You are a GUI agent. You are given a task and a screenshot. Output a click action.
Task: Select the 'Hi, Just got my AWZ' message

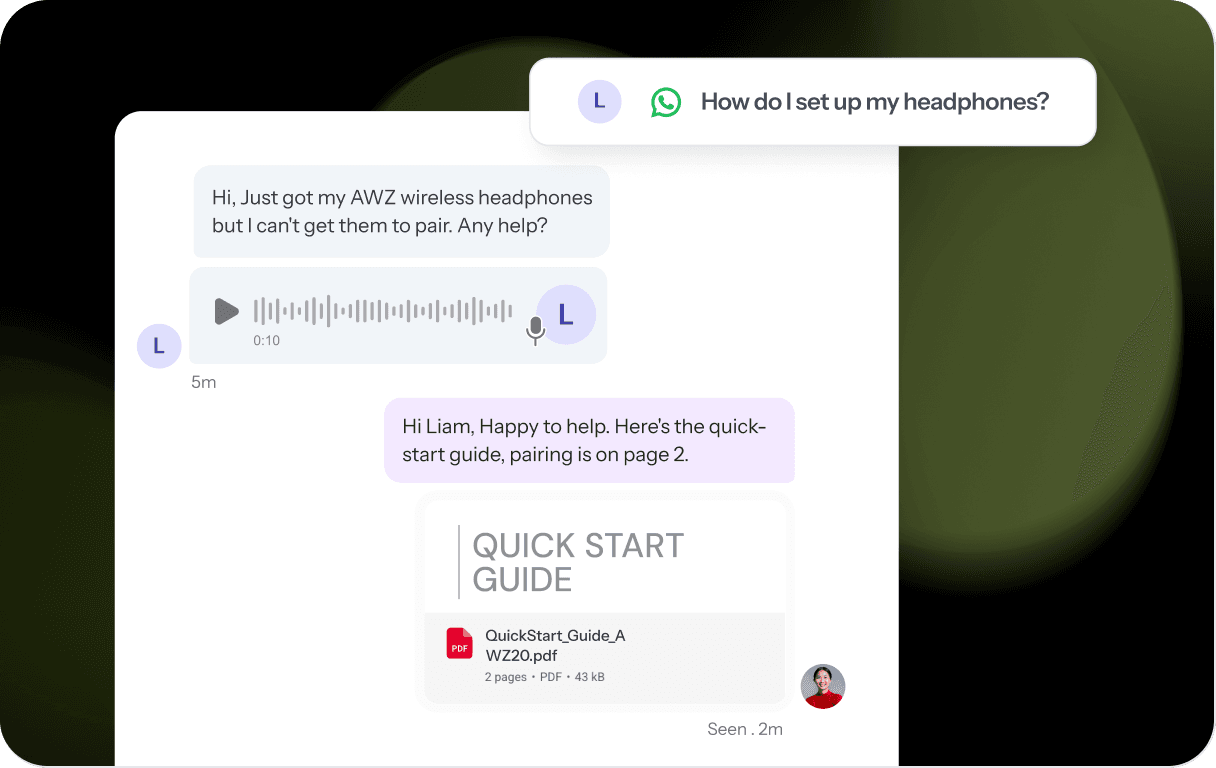pyautogui.click(x=401, y=211)
